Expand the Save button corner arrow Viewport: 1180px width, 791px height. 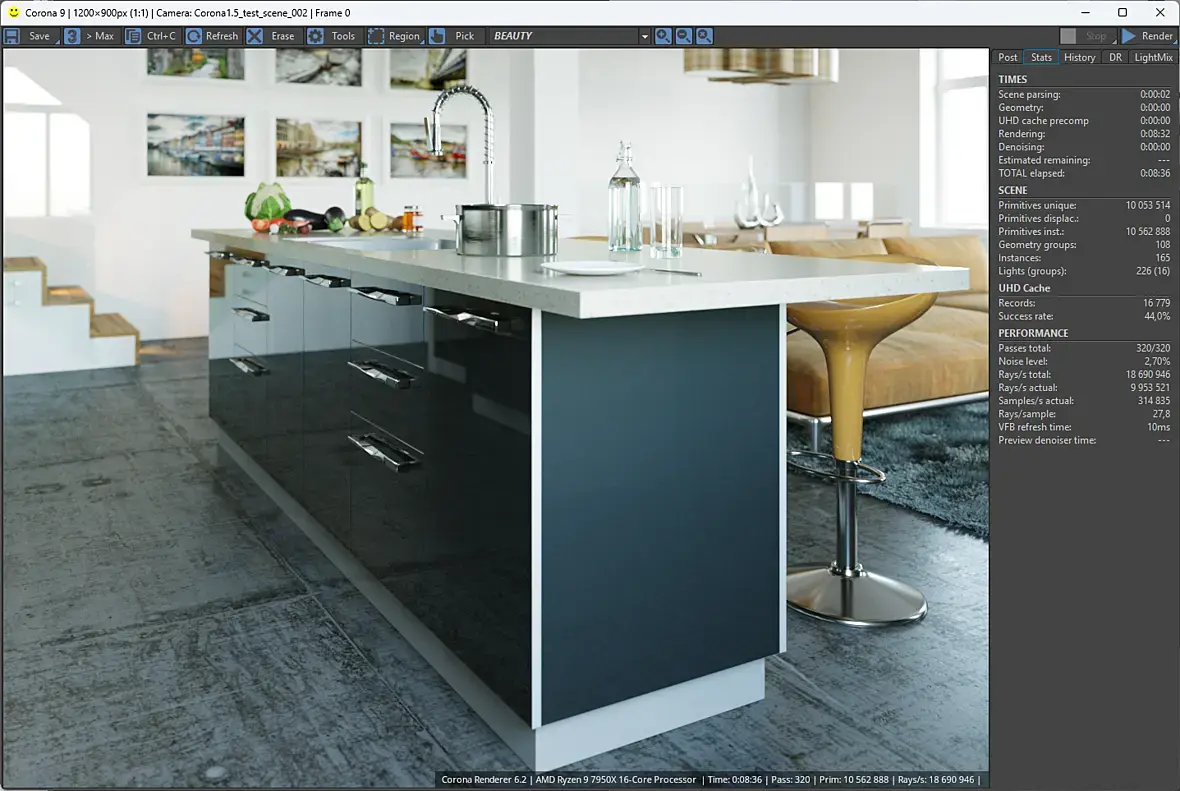(57, 41)
